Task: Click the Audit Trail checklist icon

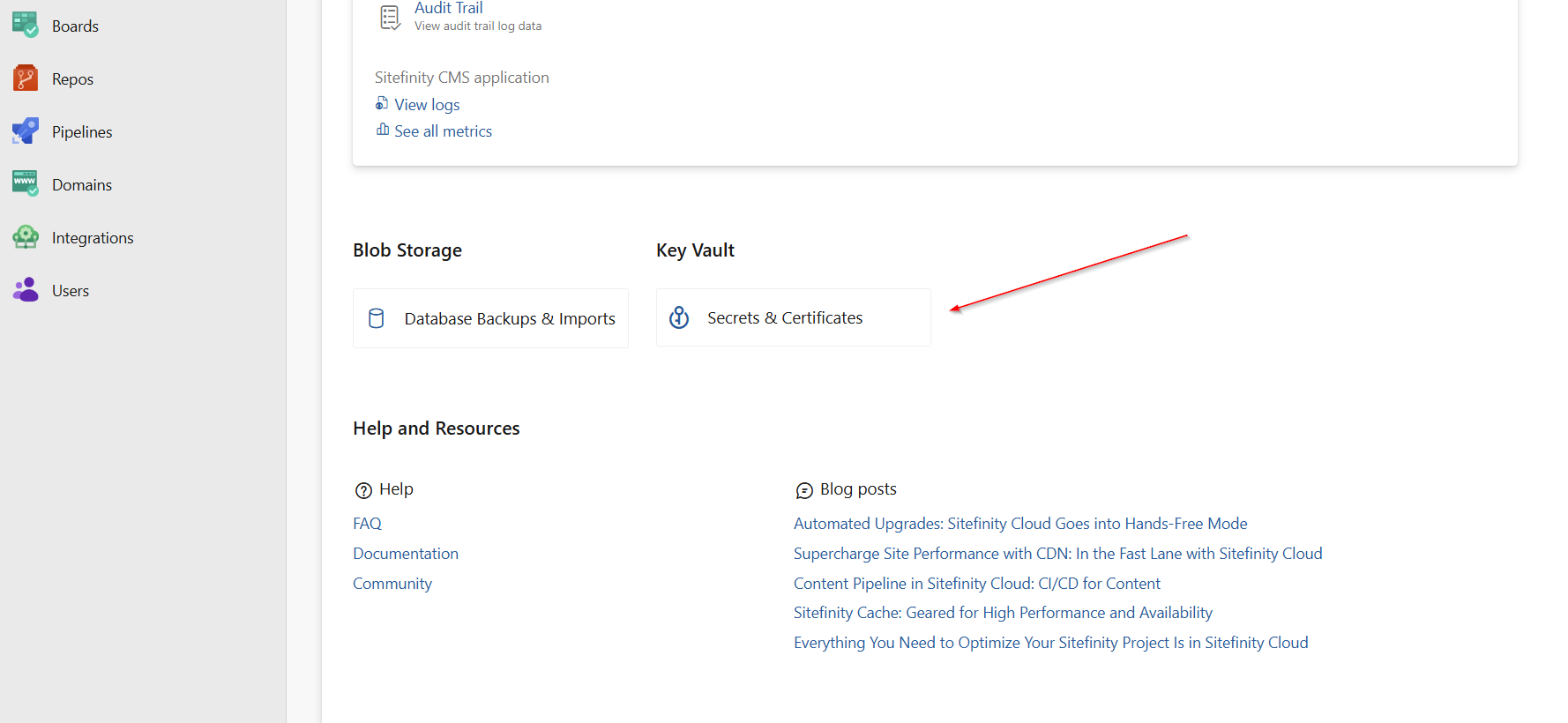Action: click(390, 18)
